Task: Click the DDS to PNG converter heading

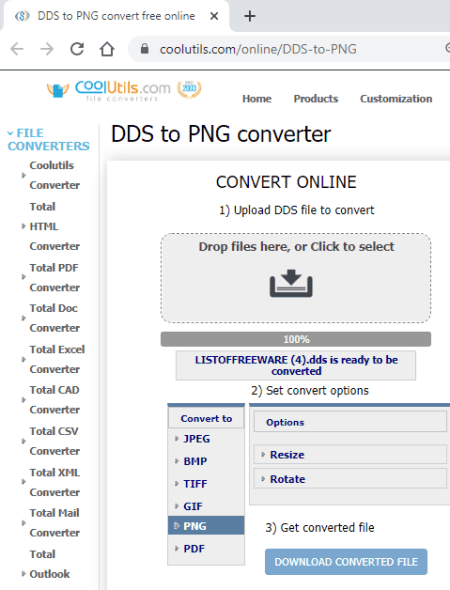Action: [221, 134]
